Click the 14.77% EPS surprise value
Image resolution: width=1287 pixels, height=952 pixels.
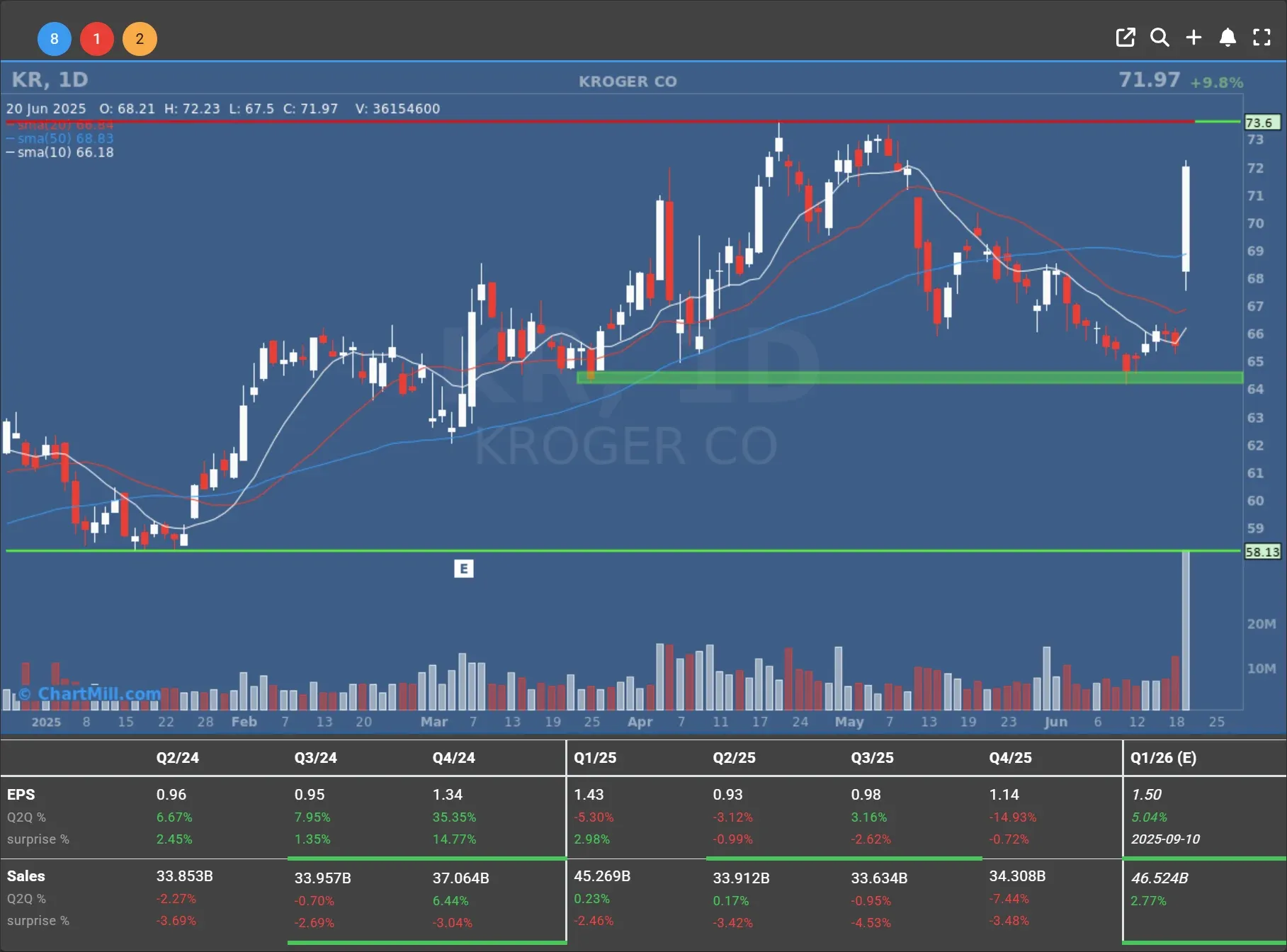click(x=455, y=839)
